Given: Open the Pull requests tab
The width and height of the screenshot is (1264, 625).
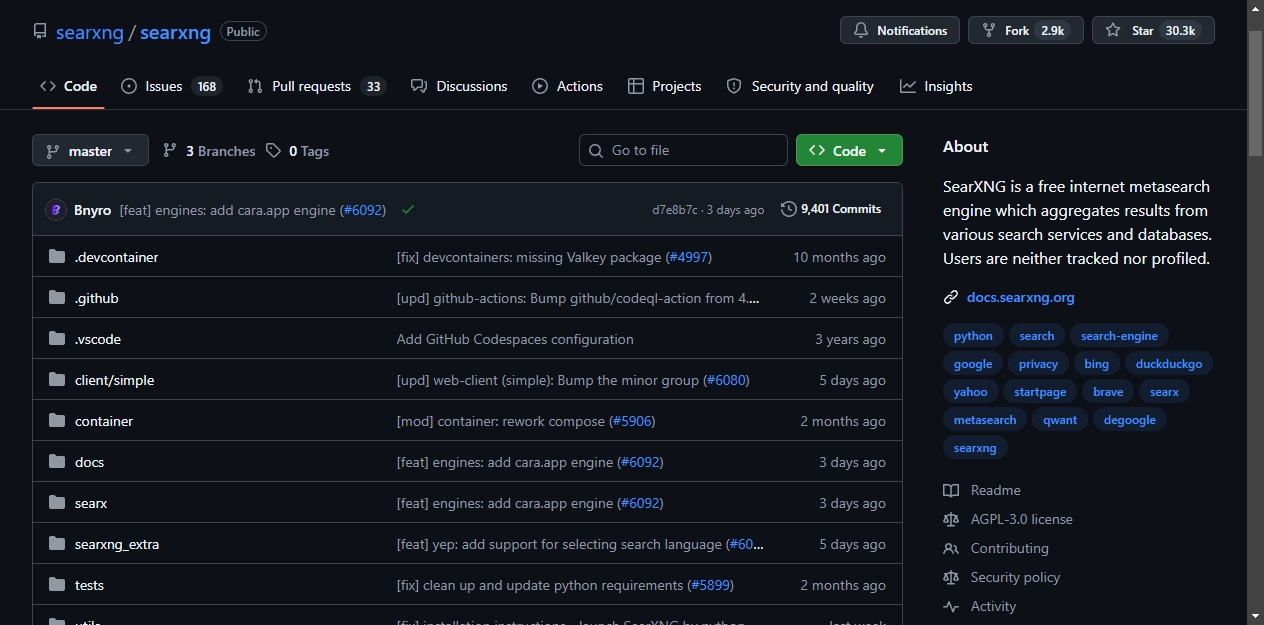Looking at the screenshot, I should click(x=316, y=86).
